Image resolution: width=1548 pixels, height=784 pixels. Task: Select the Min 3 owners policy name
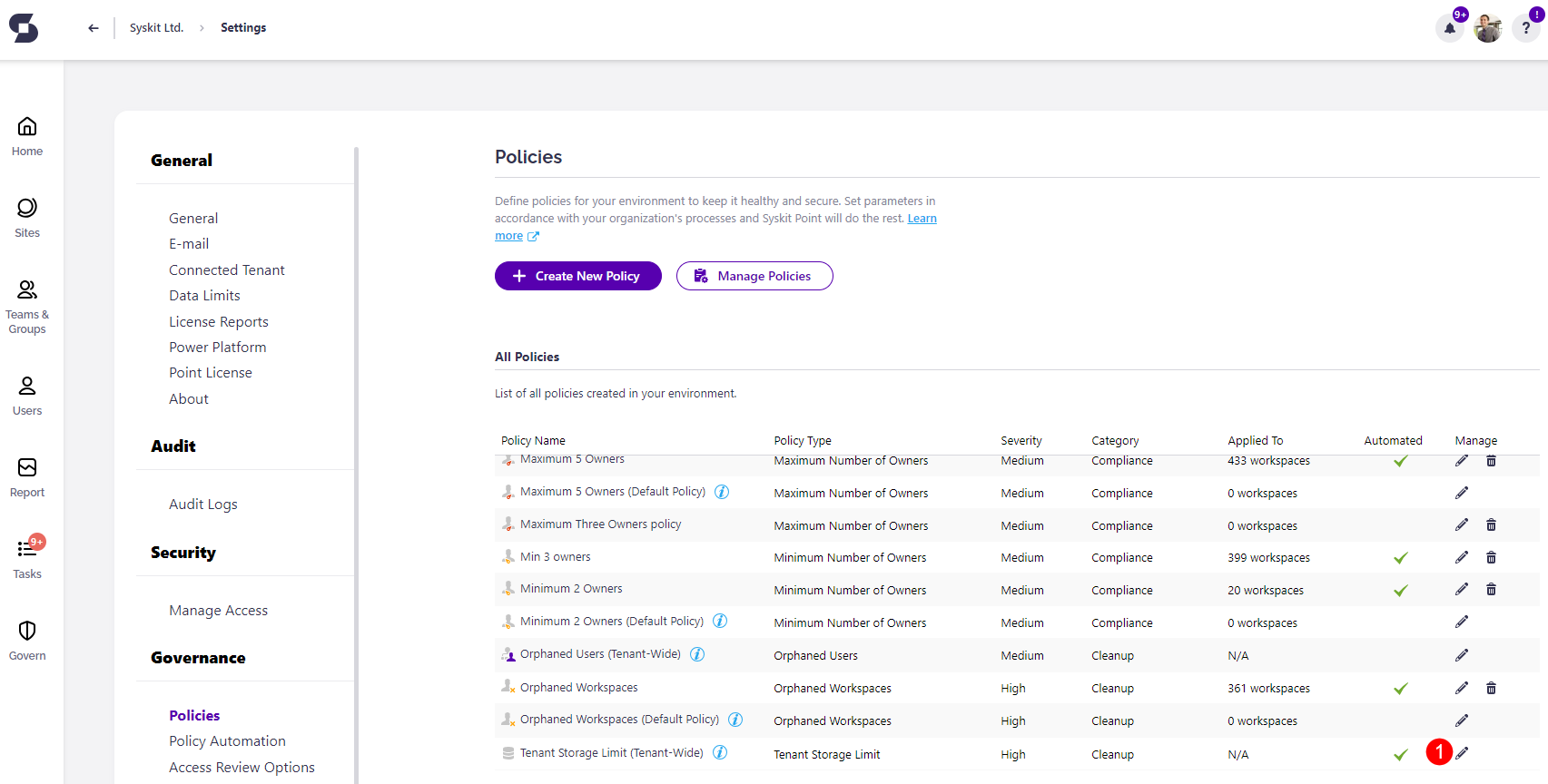point(556,557)
